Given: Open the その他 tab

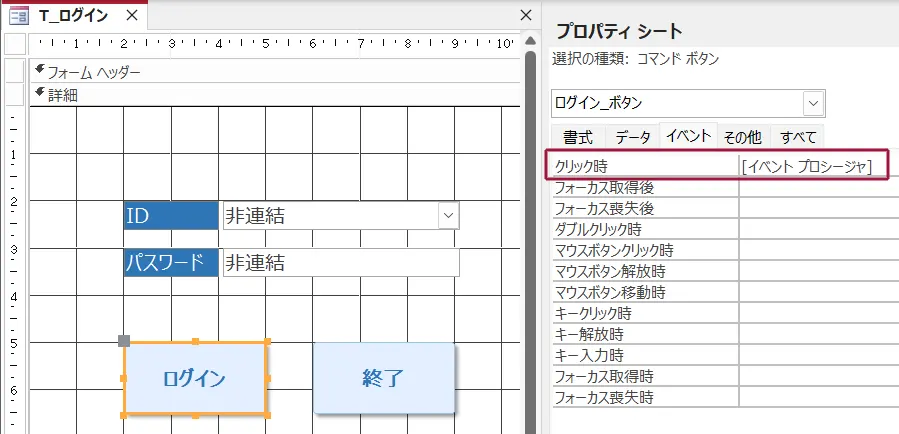Looking at the screenshot, I should tap(743, 137).
